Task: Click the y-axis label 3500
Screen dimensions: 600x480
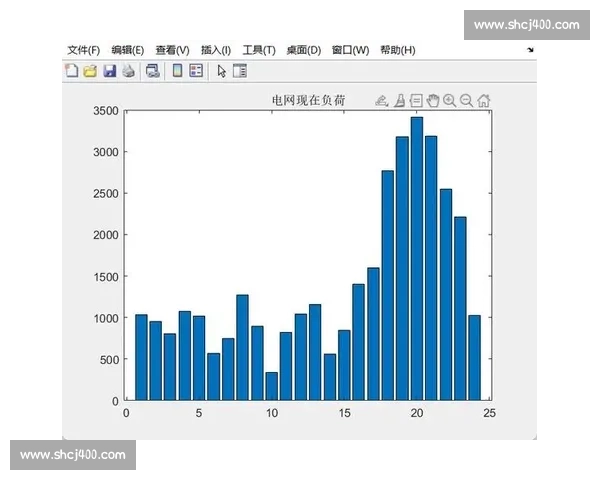Action: point(106,111)
